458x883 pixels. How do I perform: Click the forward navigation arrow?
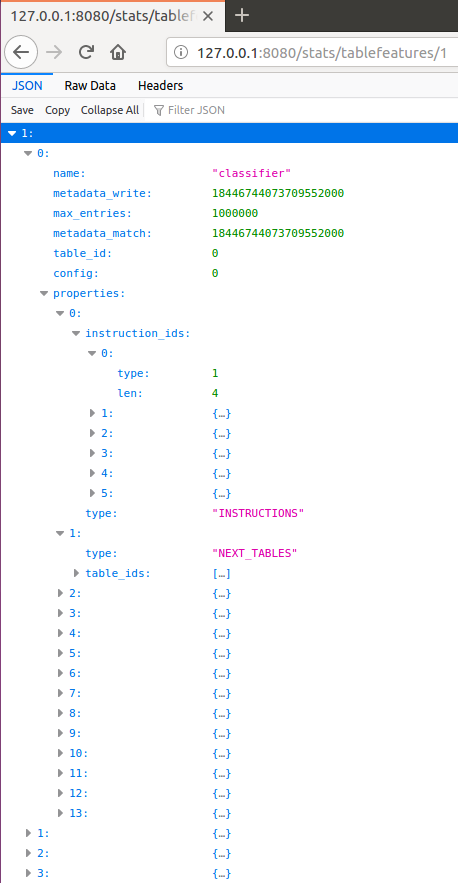(x=54, y=53)
